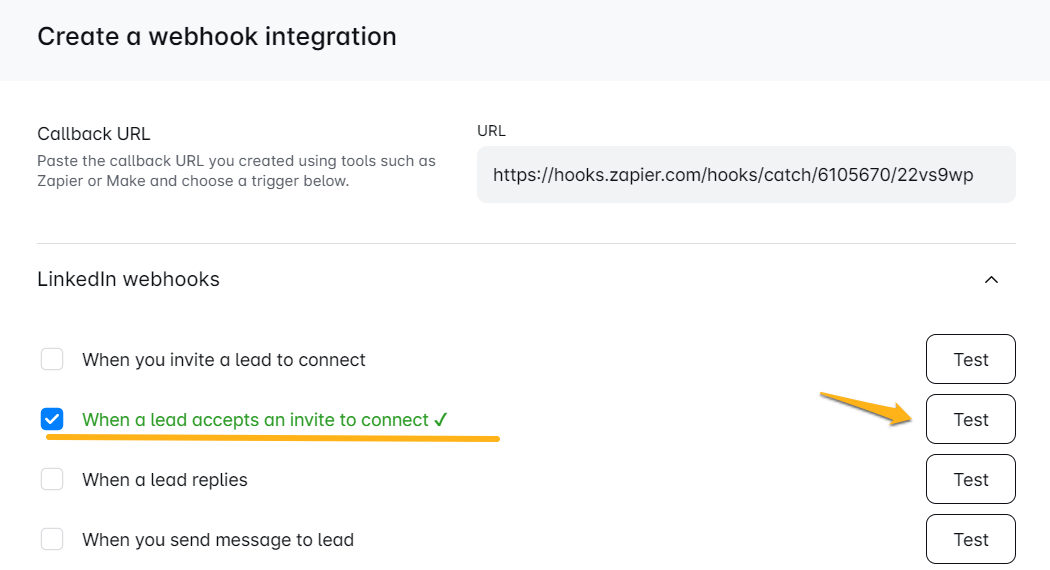Run Test for the lead replies webhook
The width and height of the screenshot is (1050, 570).
pos(970,479)
